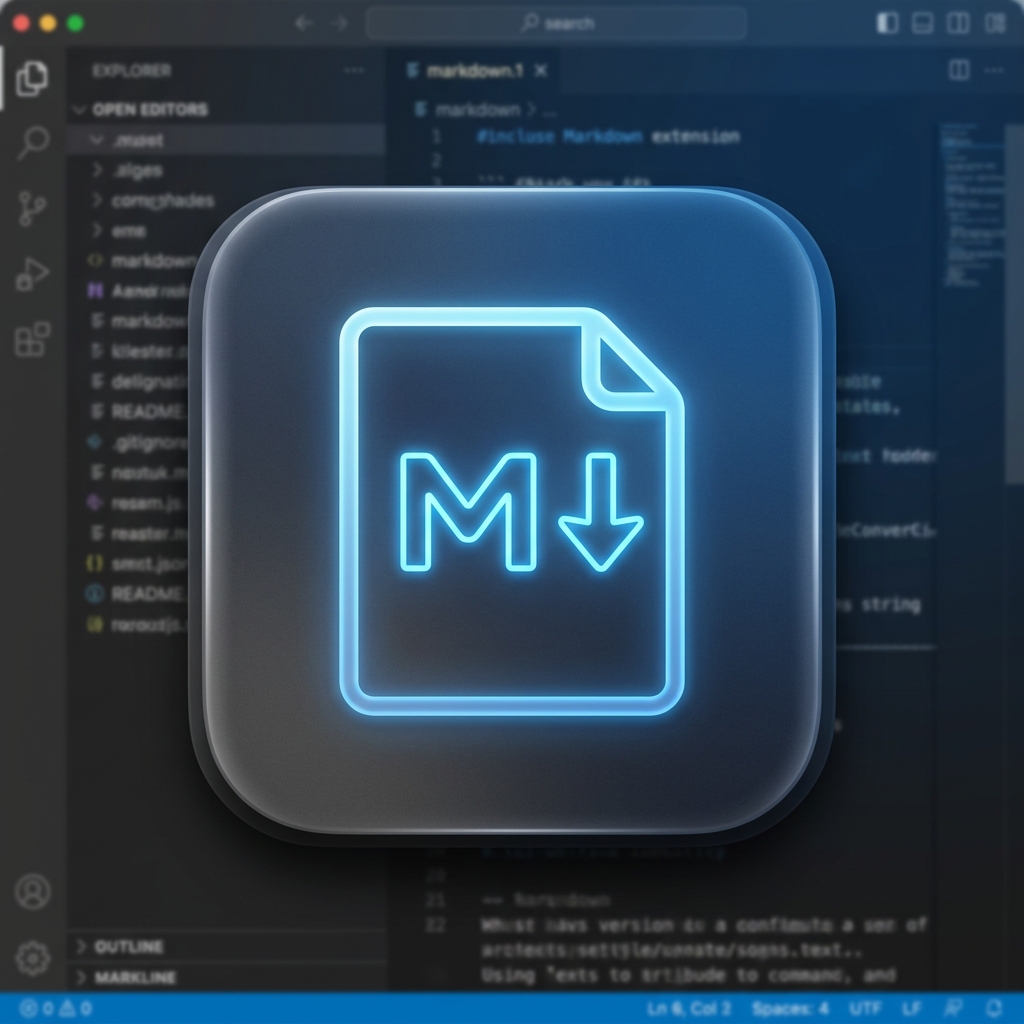Open the resem.js file

click(136, 503)
